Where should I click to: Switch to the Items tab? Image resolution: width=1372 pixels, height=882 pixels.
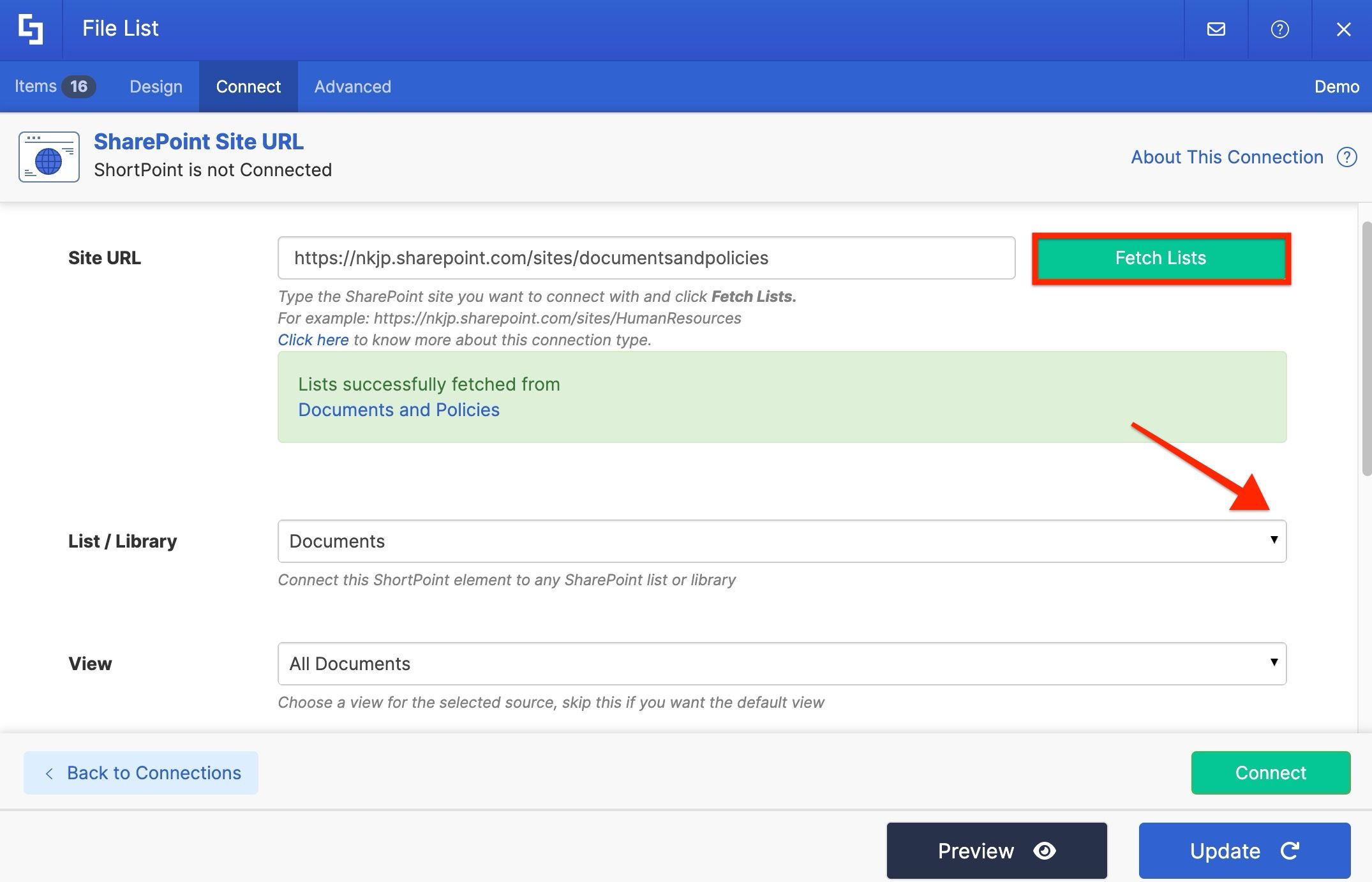pos(55,87)
